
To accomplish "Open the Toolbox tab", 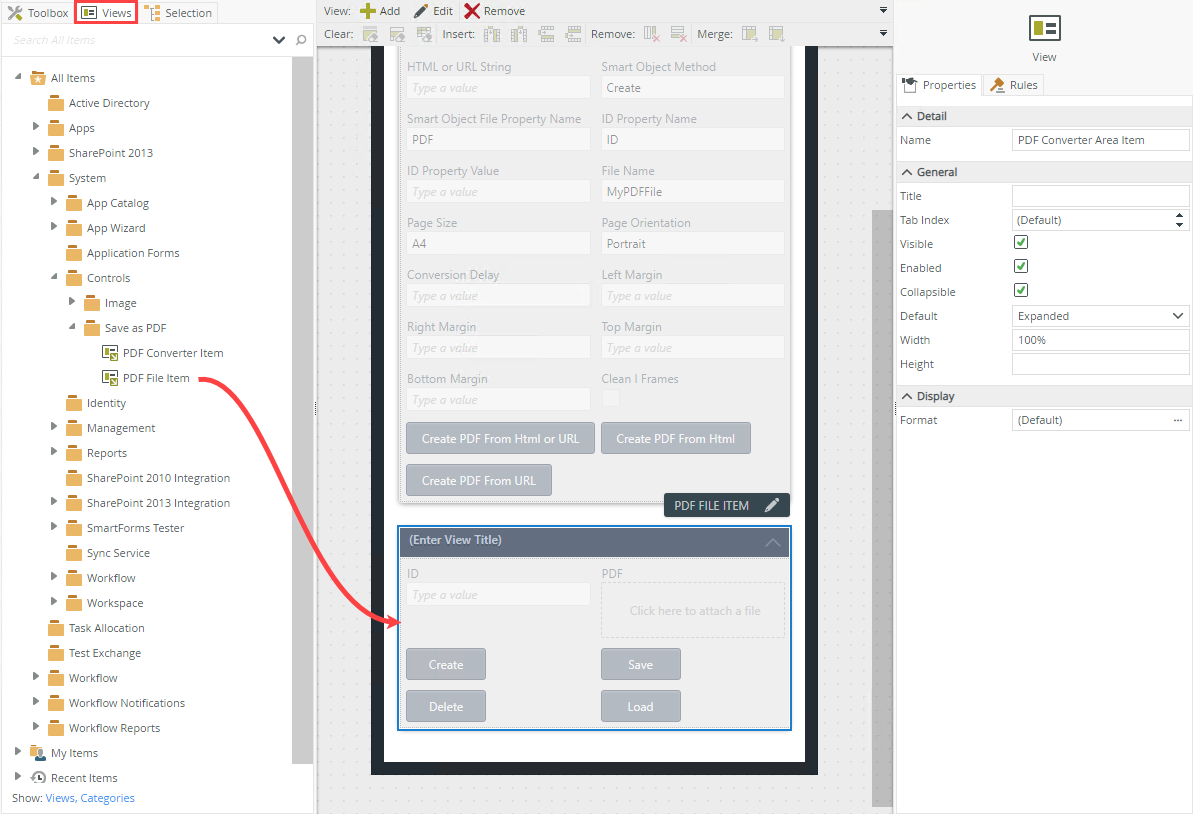I will (38, 13).
